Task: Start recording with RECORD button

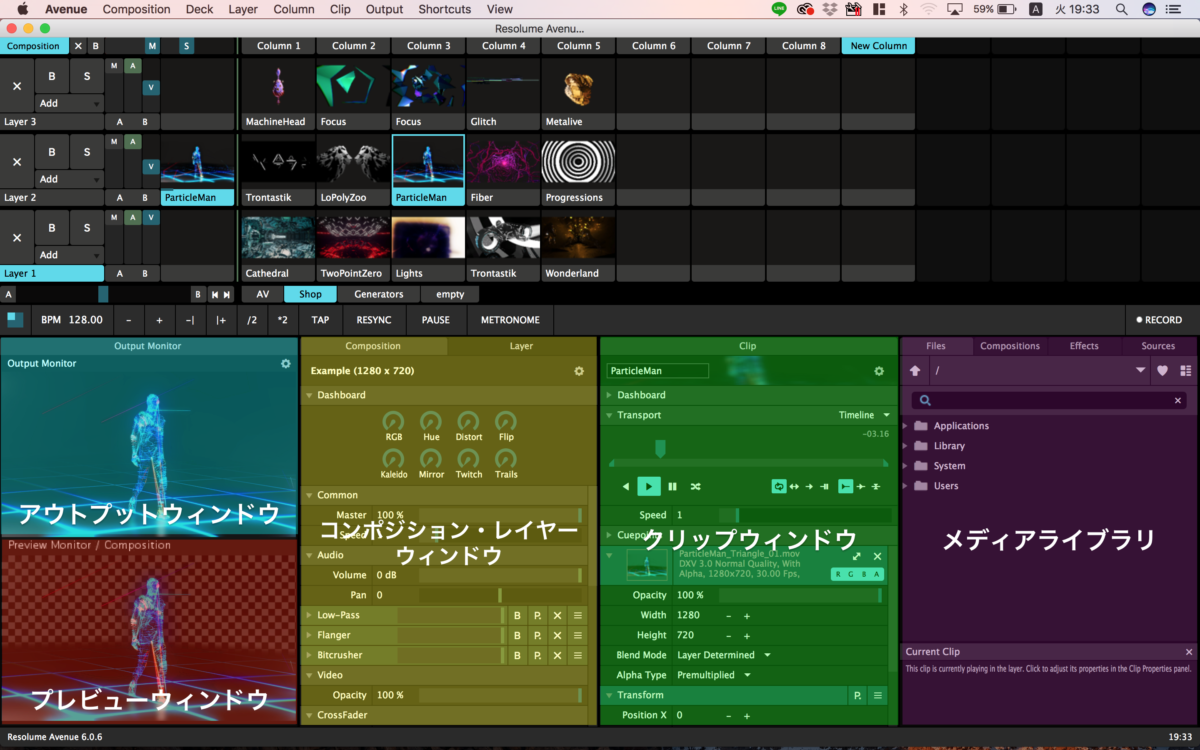Action: 1159,320
